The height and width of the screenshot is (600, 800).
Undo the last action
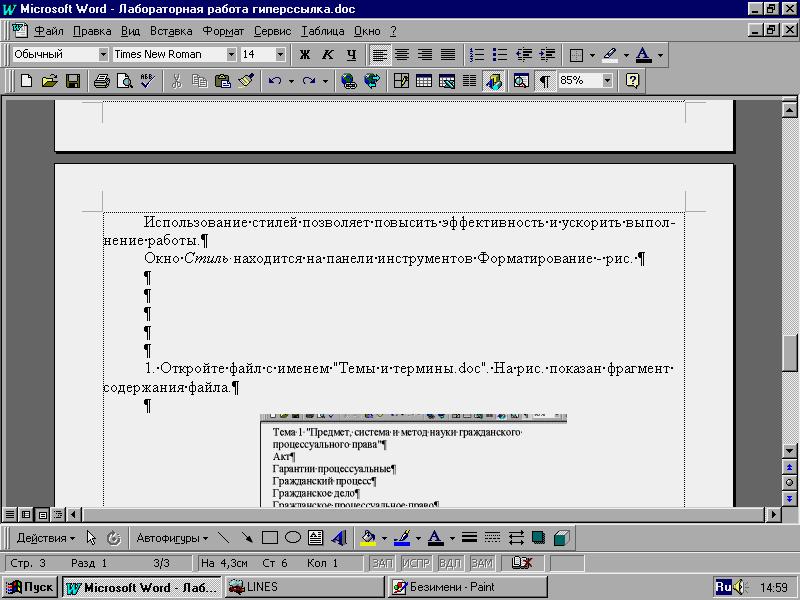pyautogui.click(x=275, y=81)
